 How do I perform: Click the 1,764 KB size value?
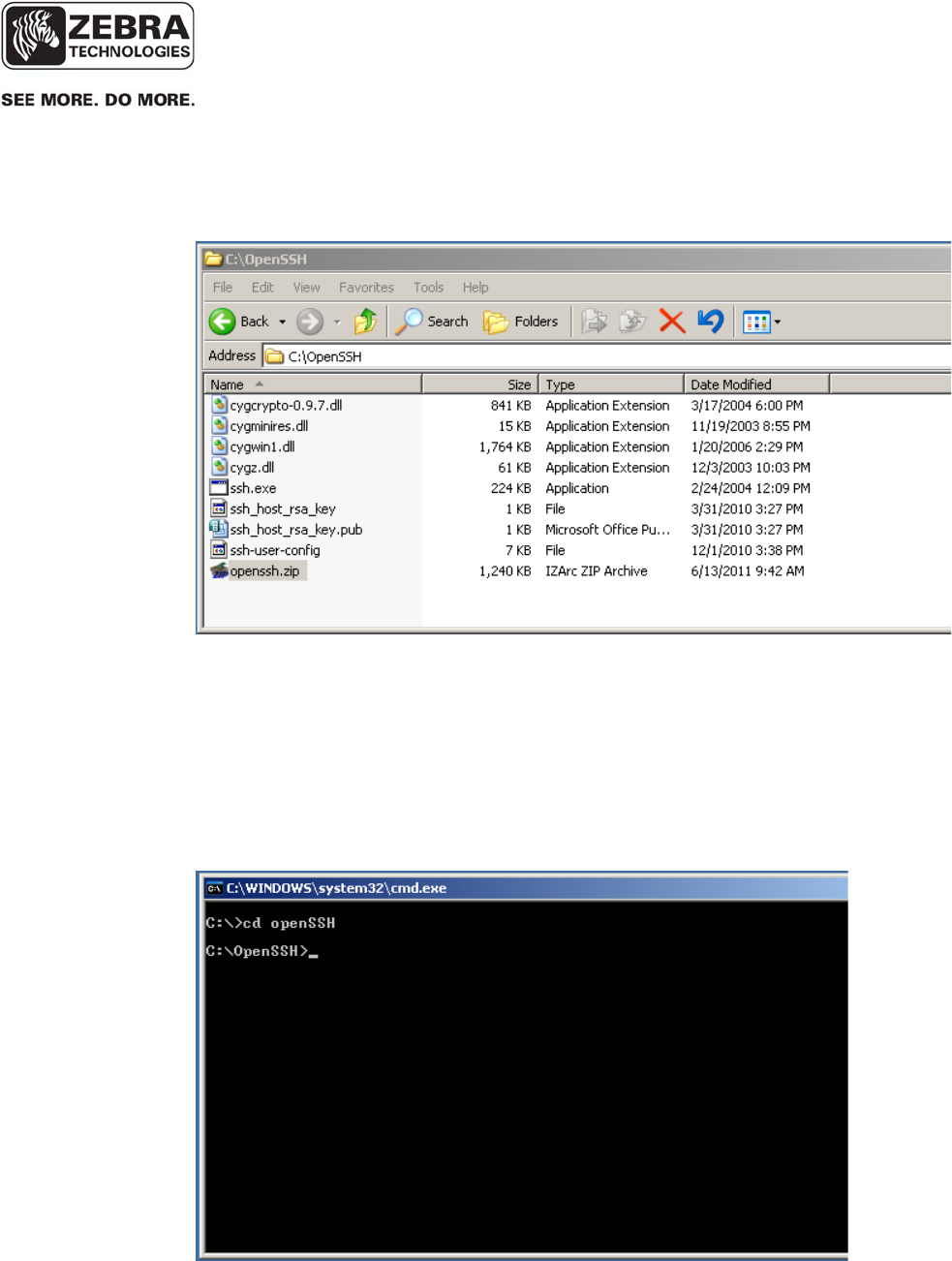505,447
